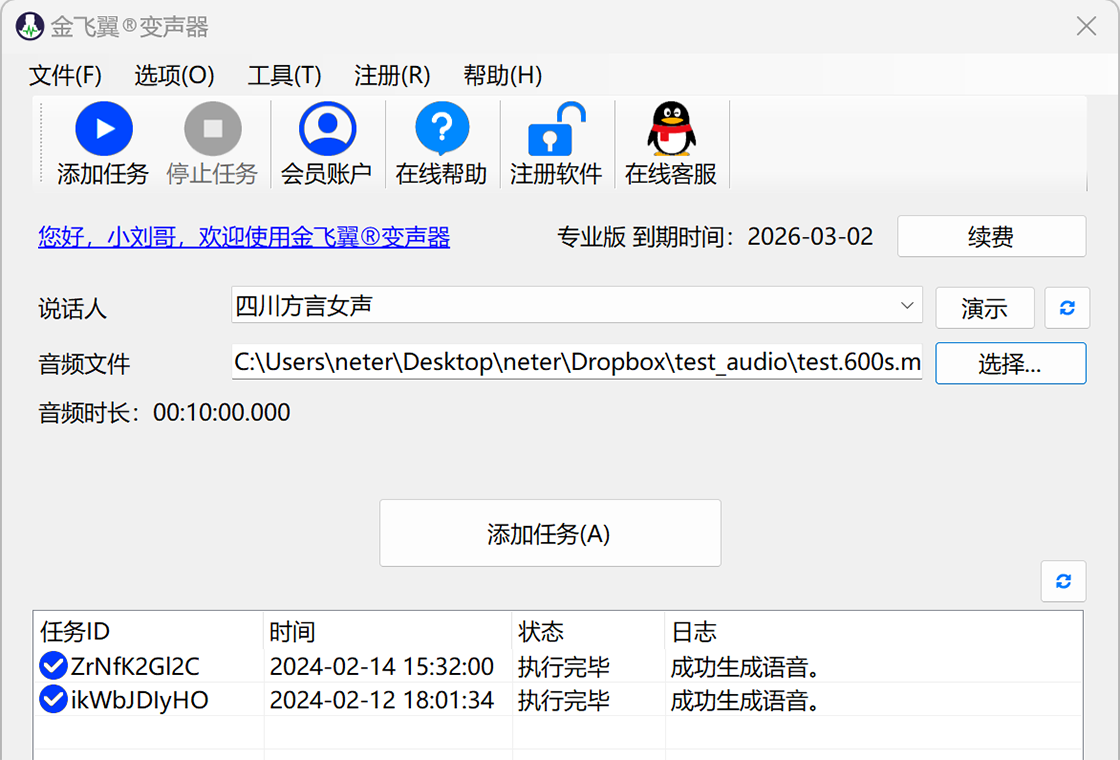Open the welcome link 您好，小刘哥
This screenshot has width=1120, height=760.
(x=244, y=236)
